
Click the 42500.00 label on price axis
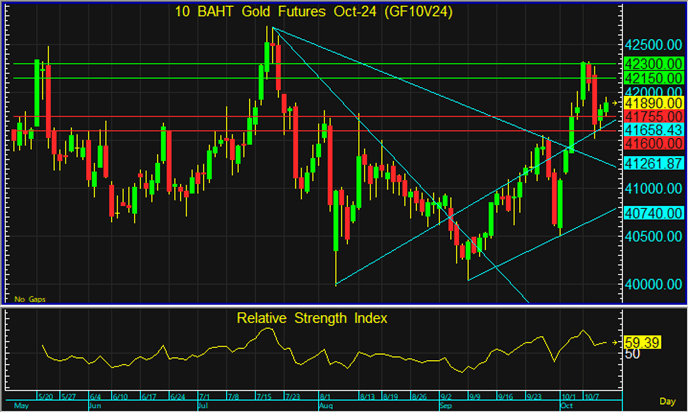click(x=653, y=46)
